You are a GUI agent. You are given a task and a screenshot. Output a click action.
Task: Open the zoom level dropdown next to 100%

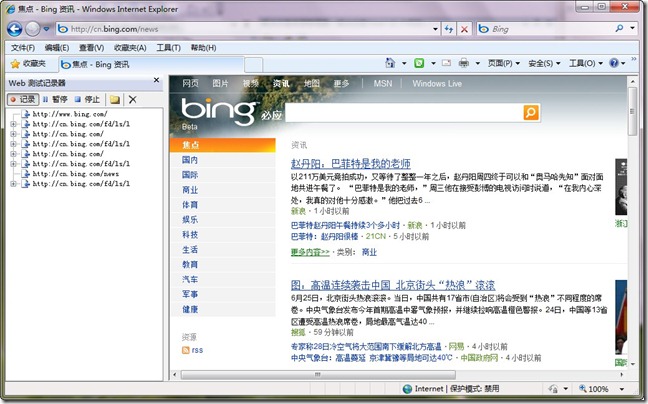pyautogui.click(x=622, y=389)
